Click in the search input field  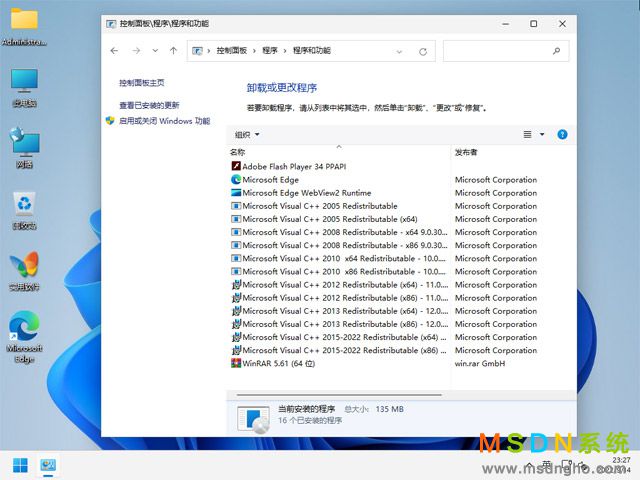506,51
